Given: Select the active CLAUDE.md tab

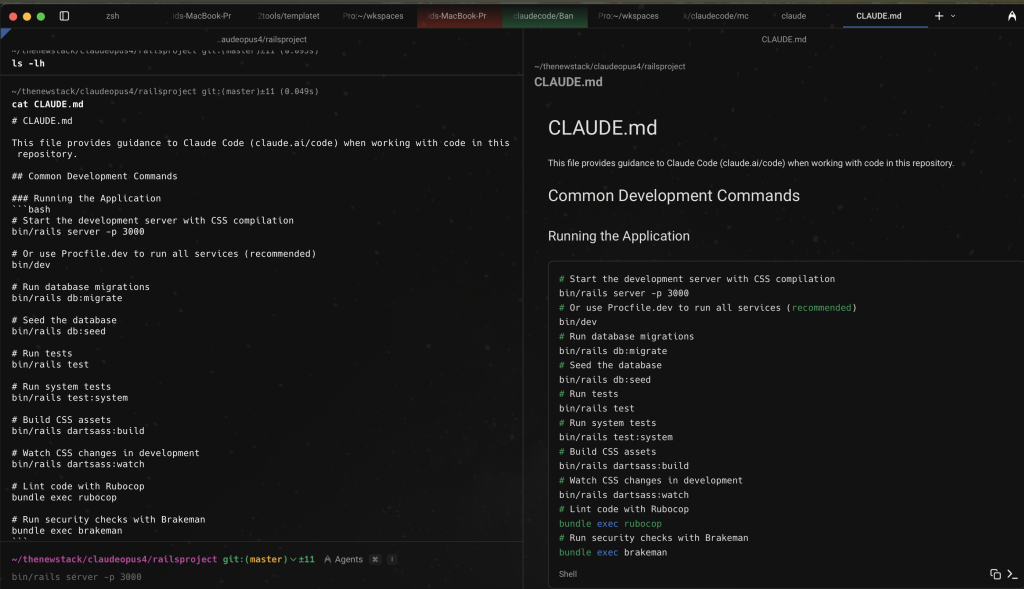Looking at the screenshot, I should (878, 16).
